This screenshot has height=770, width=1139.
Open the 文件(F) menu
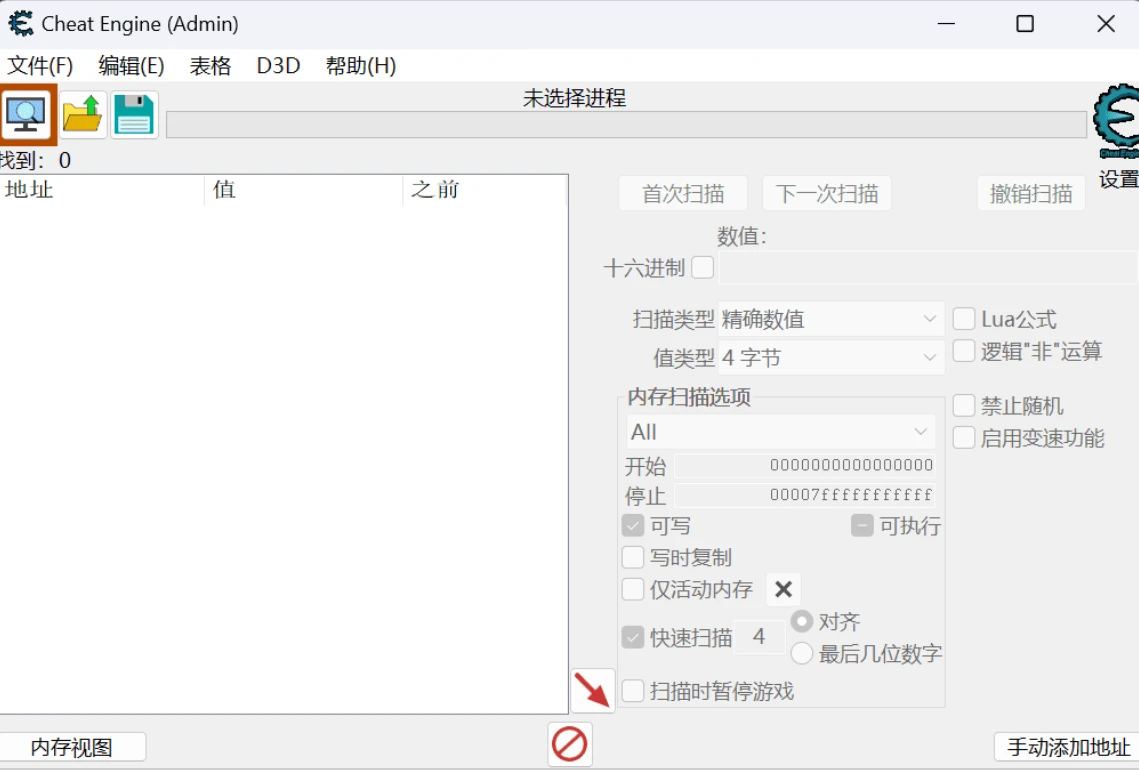tap(41, 66)
